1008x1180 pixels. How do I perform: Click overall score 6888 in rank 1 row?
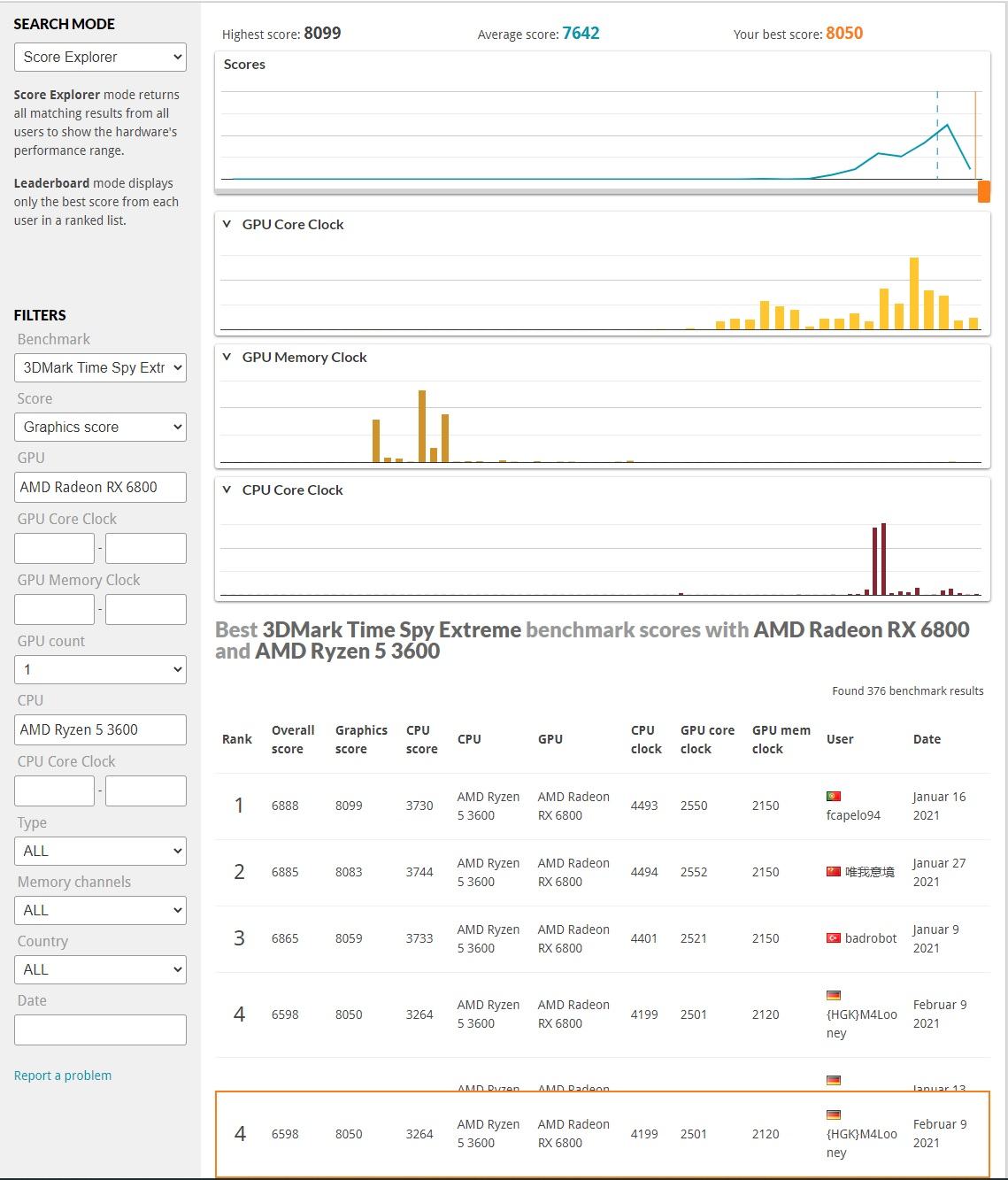click(x=285, y=806)
